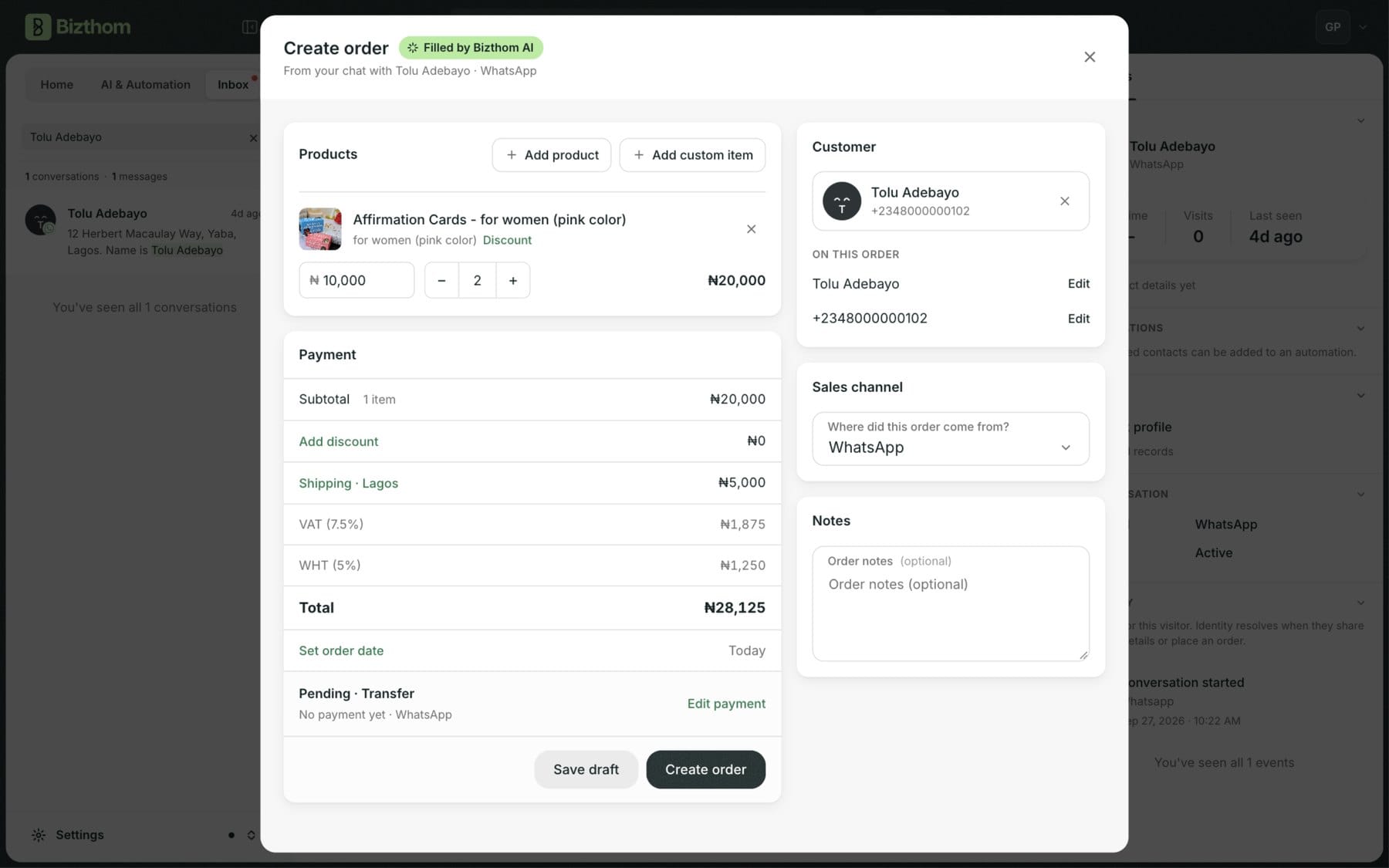Clear the Tolu Adebayo search filter
The image size is (1389, 868).
(x=253, y=137)
